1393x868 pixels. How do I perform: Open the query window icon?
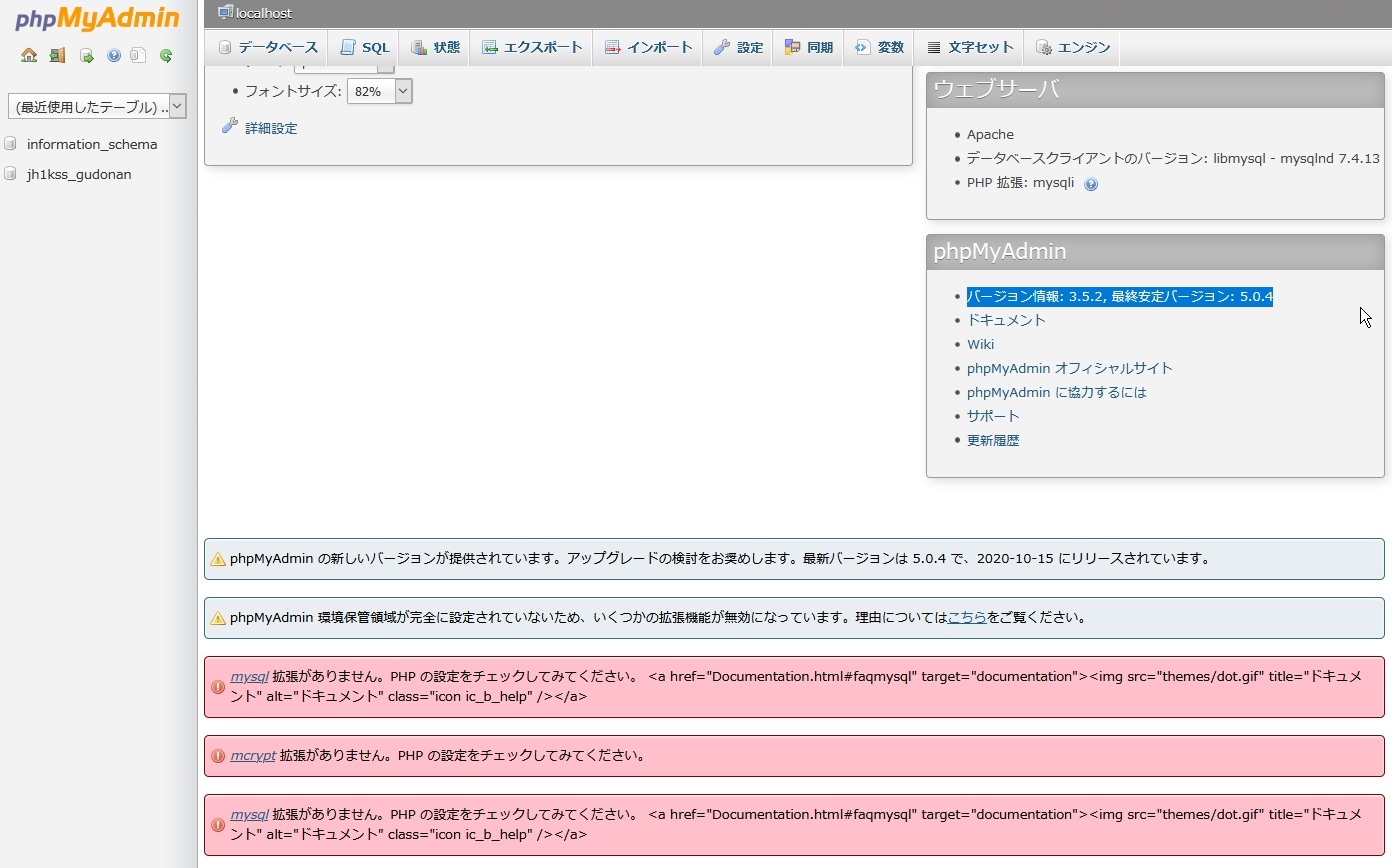point(87,56)
